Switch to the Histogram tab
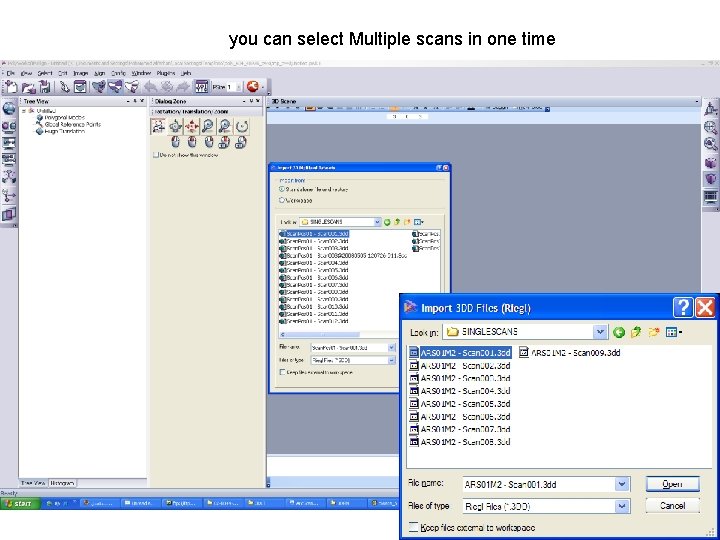This screenshot has width=720, height=540. (x=62, y=483)
